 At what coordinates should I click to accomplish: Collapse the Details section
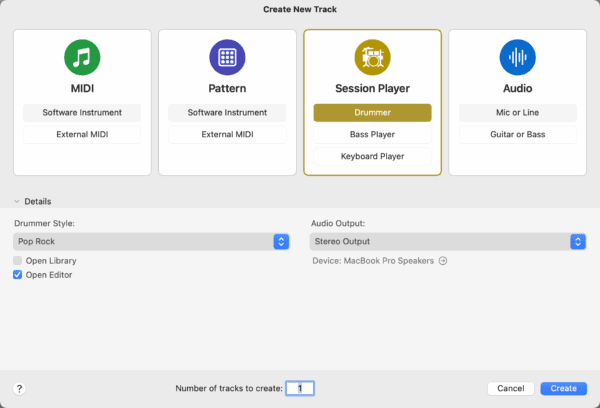(17, 201)
